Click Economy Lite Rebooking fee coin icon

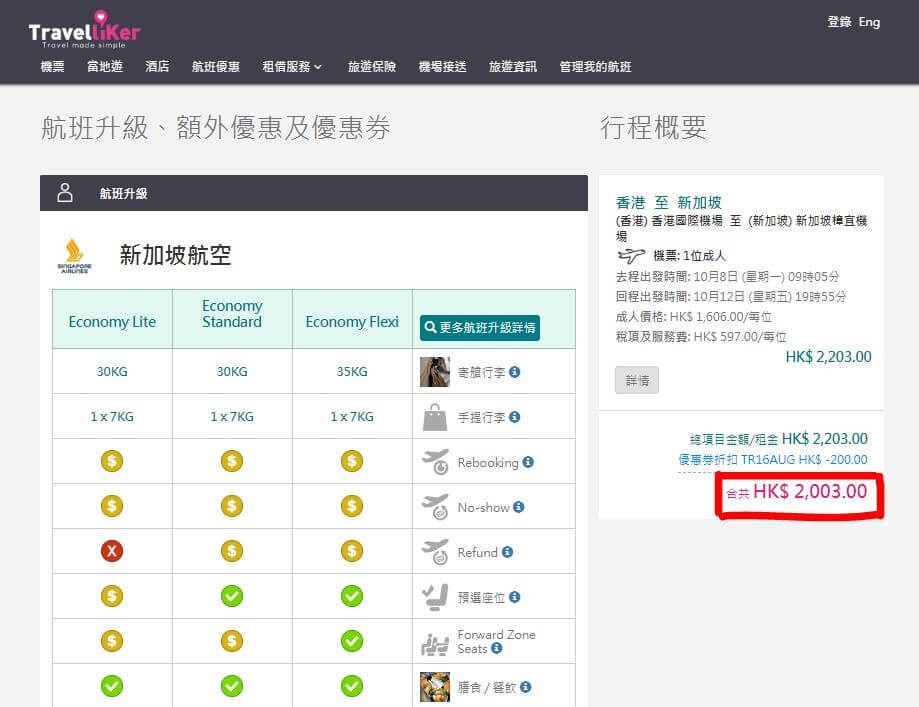pyautogui.click(x=112, y=461)
